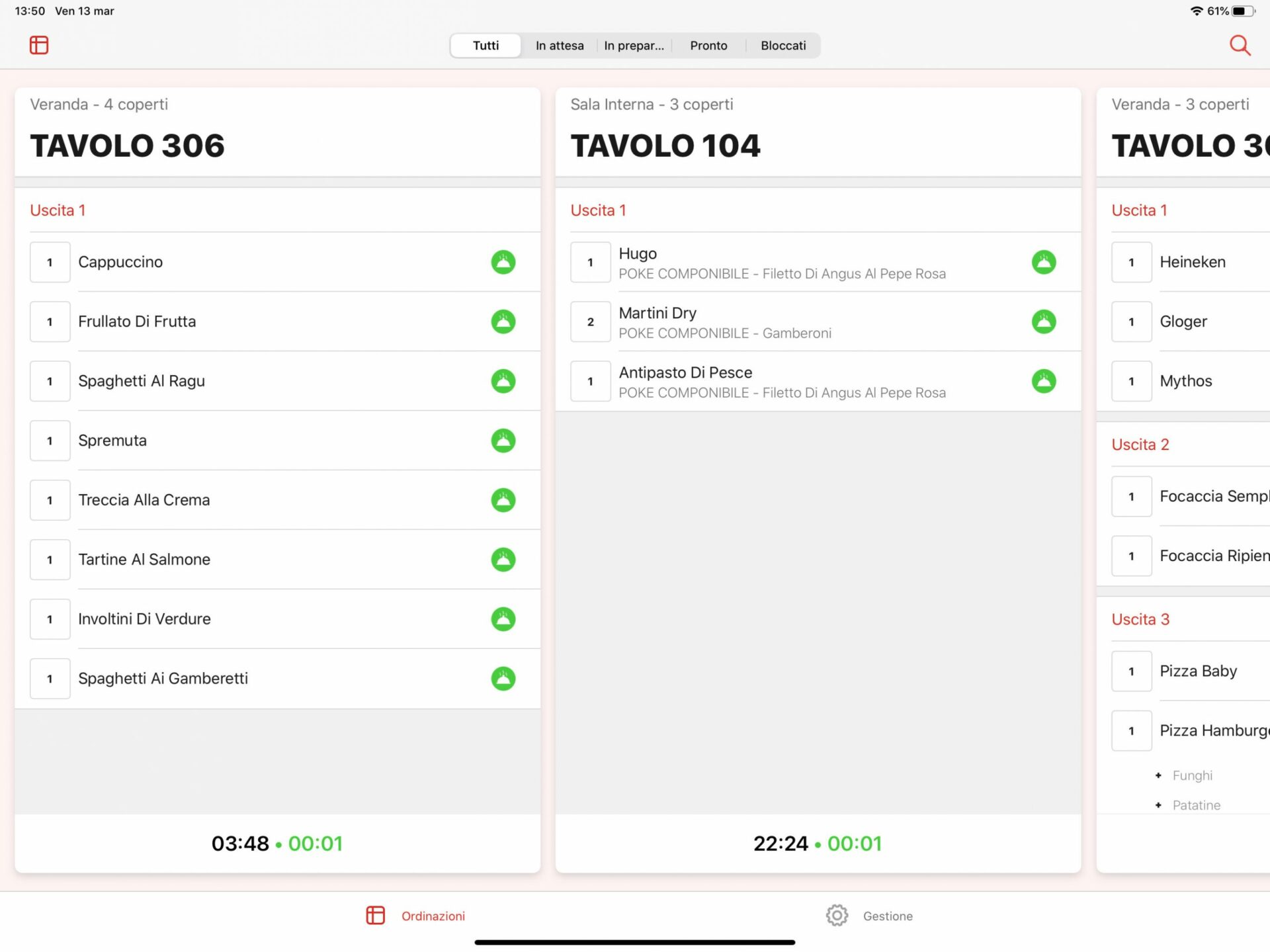Tap the TAVOLO 306 header
Viewport: 1270px width, 952px height.
click(x=127, y=146)
